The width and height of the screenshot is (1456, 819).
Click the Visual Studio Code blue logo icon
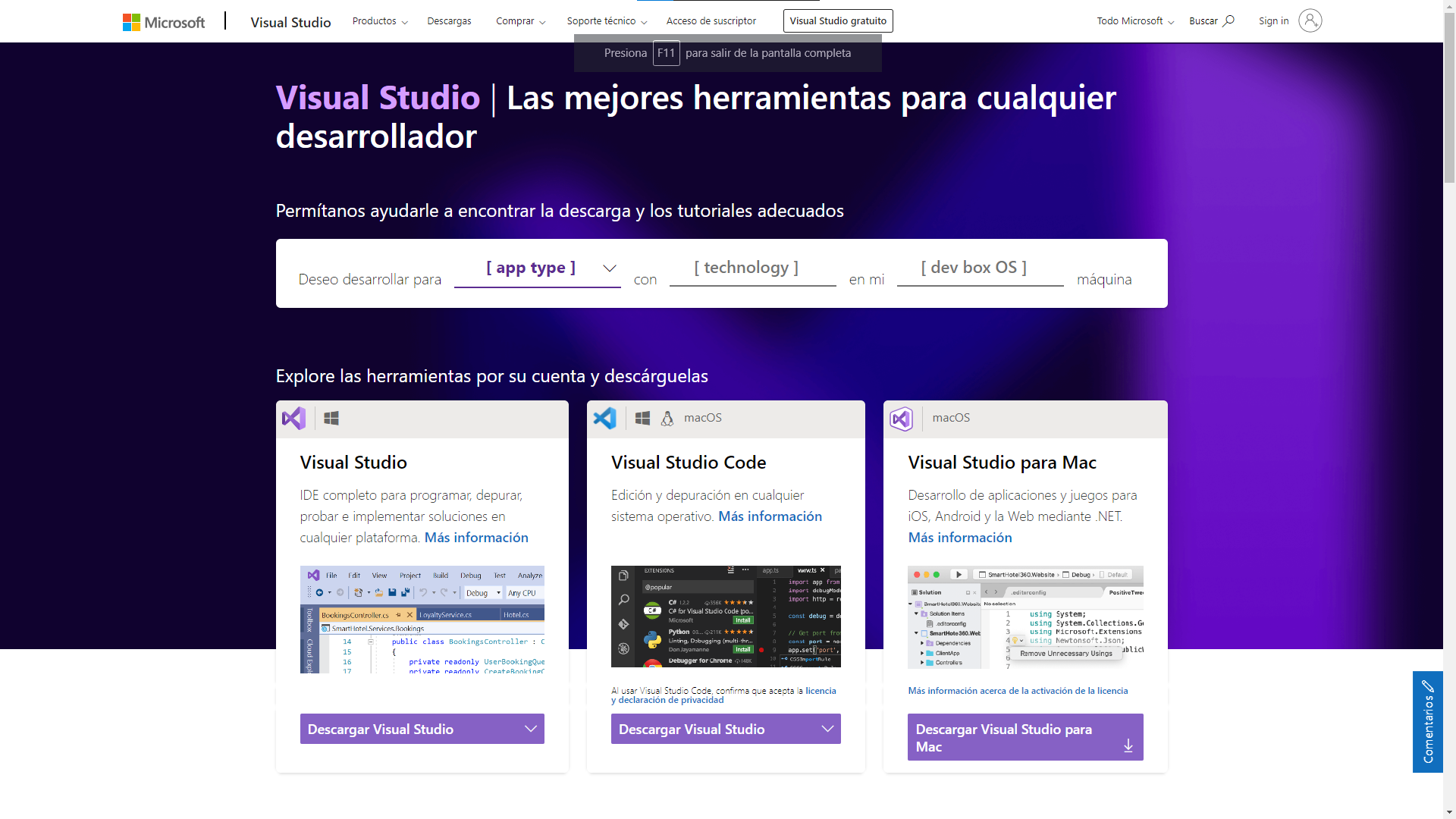[605, 419]
